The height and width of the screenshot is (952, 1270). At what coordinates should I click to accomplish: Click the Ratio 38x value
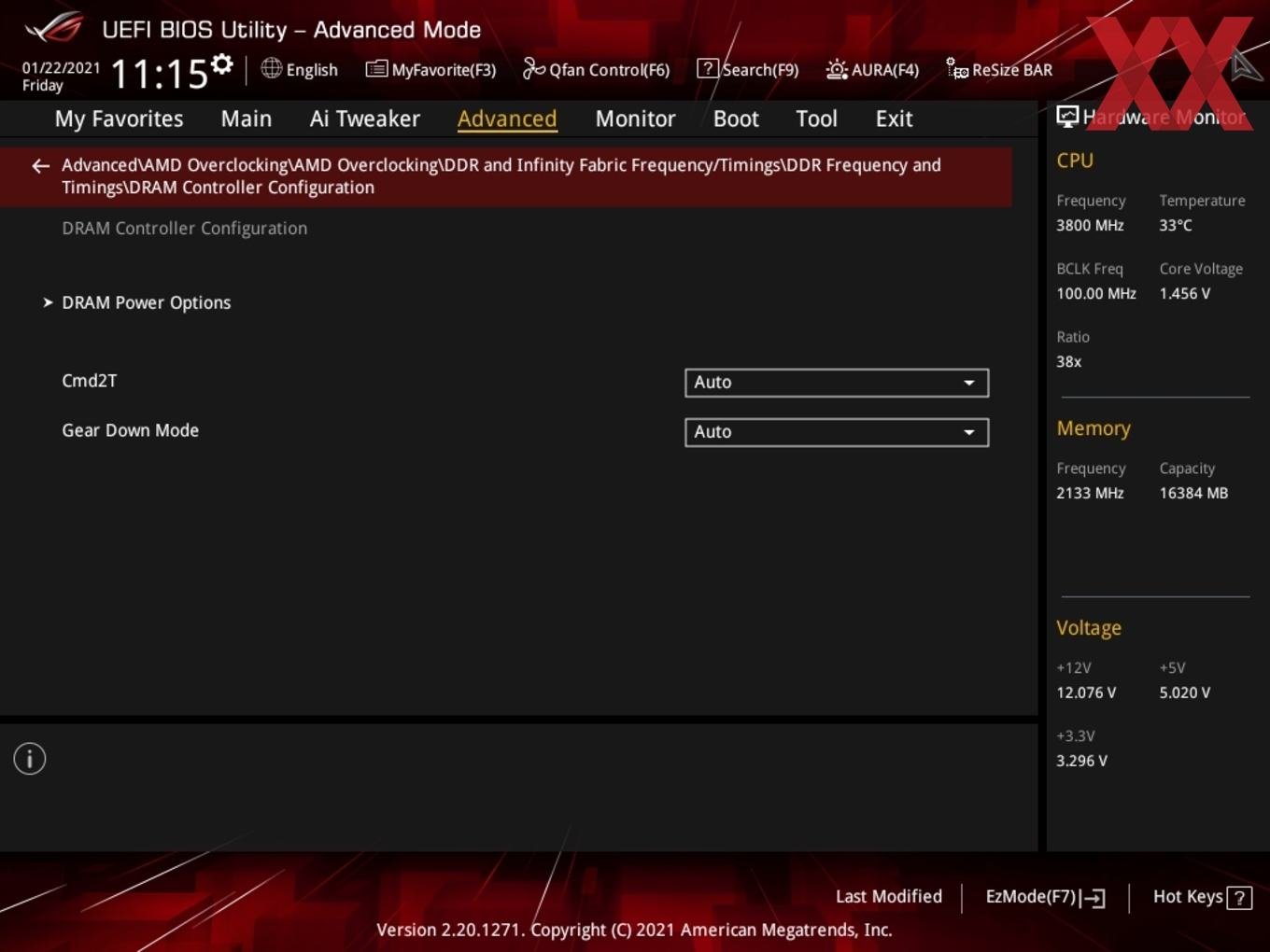point(1069,361)
